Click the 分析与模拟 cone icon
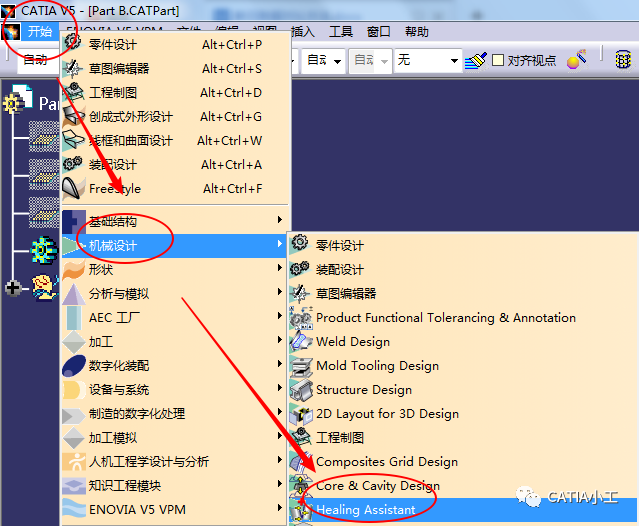639x526 pixels. pos(74,293)
